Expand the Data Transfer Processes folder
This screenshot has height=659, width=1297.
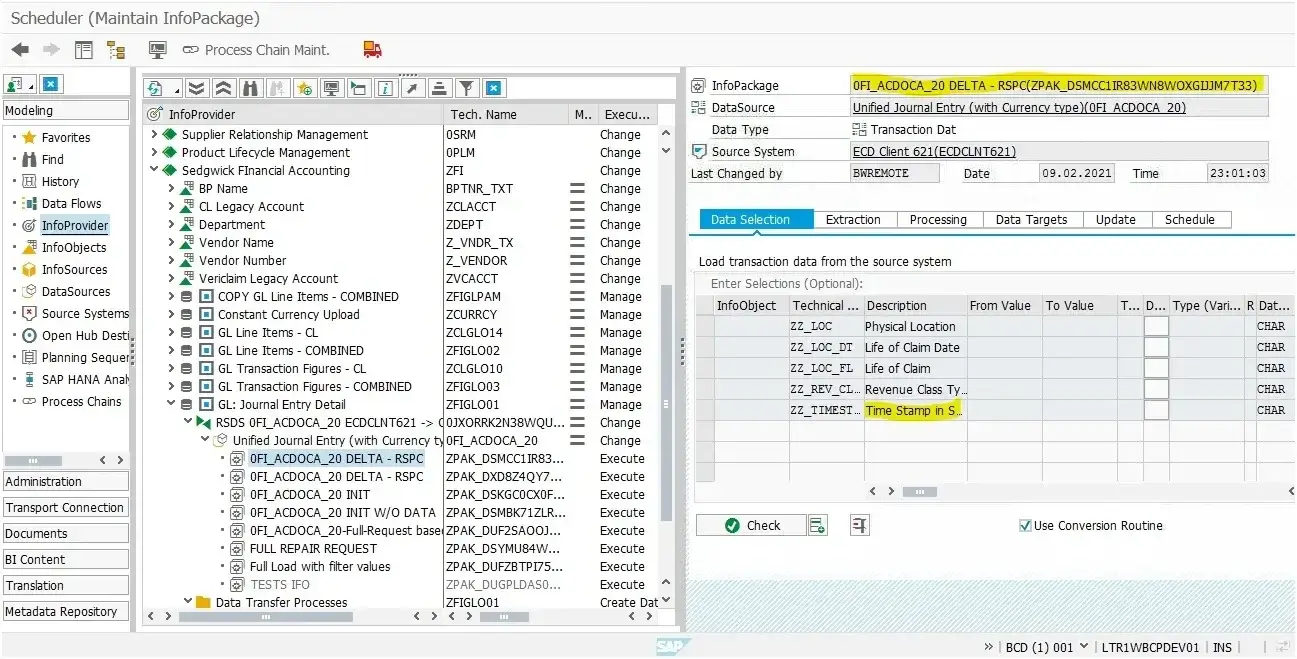coord(187,602)
